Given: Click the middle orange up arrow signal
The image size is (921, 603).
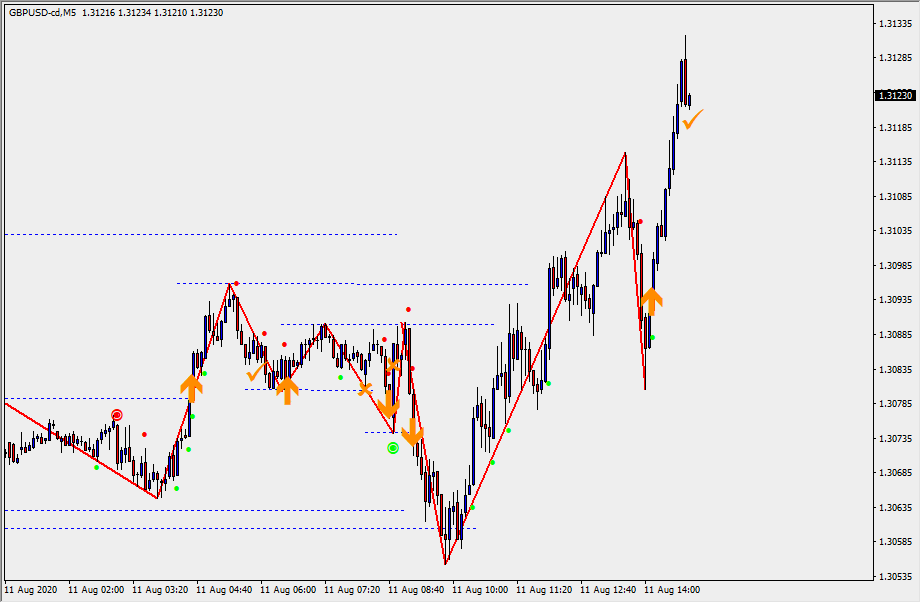Looking at the screenshot, I should [x=287, y=390].
